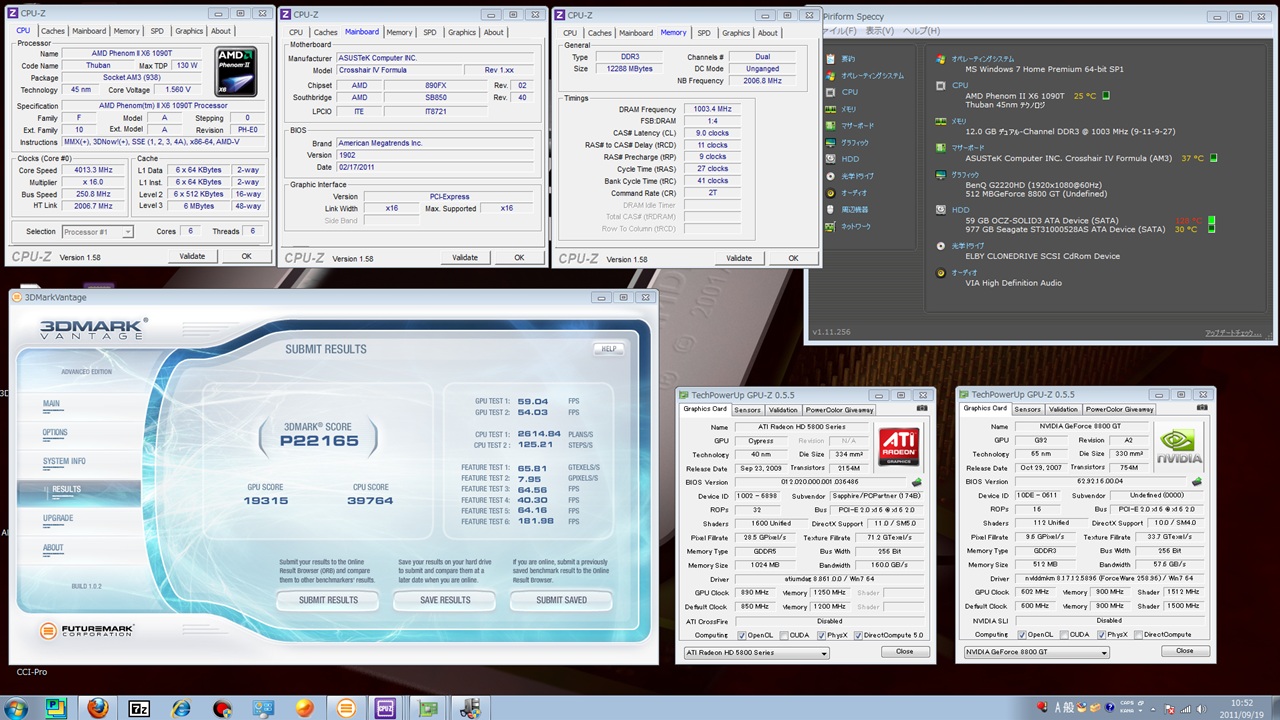Open Graphics tab in CPU-Z Memory window
The width and height of the screenshot is (1280, 720).
[736, 32]
